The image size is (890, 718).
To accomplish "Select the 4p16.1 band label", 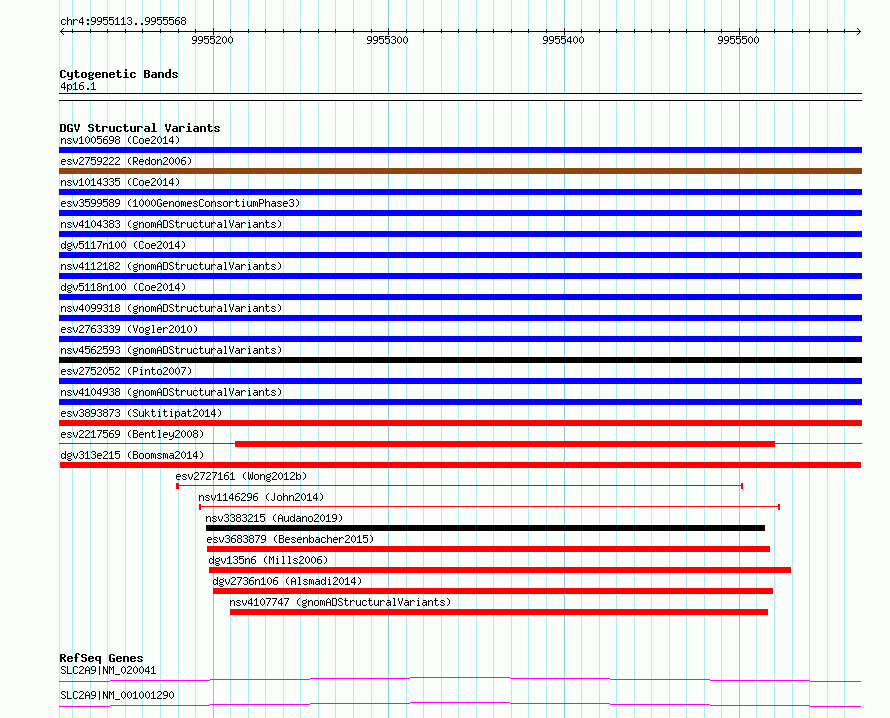I will point(78,86).
